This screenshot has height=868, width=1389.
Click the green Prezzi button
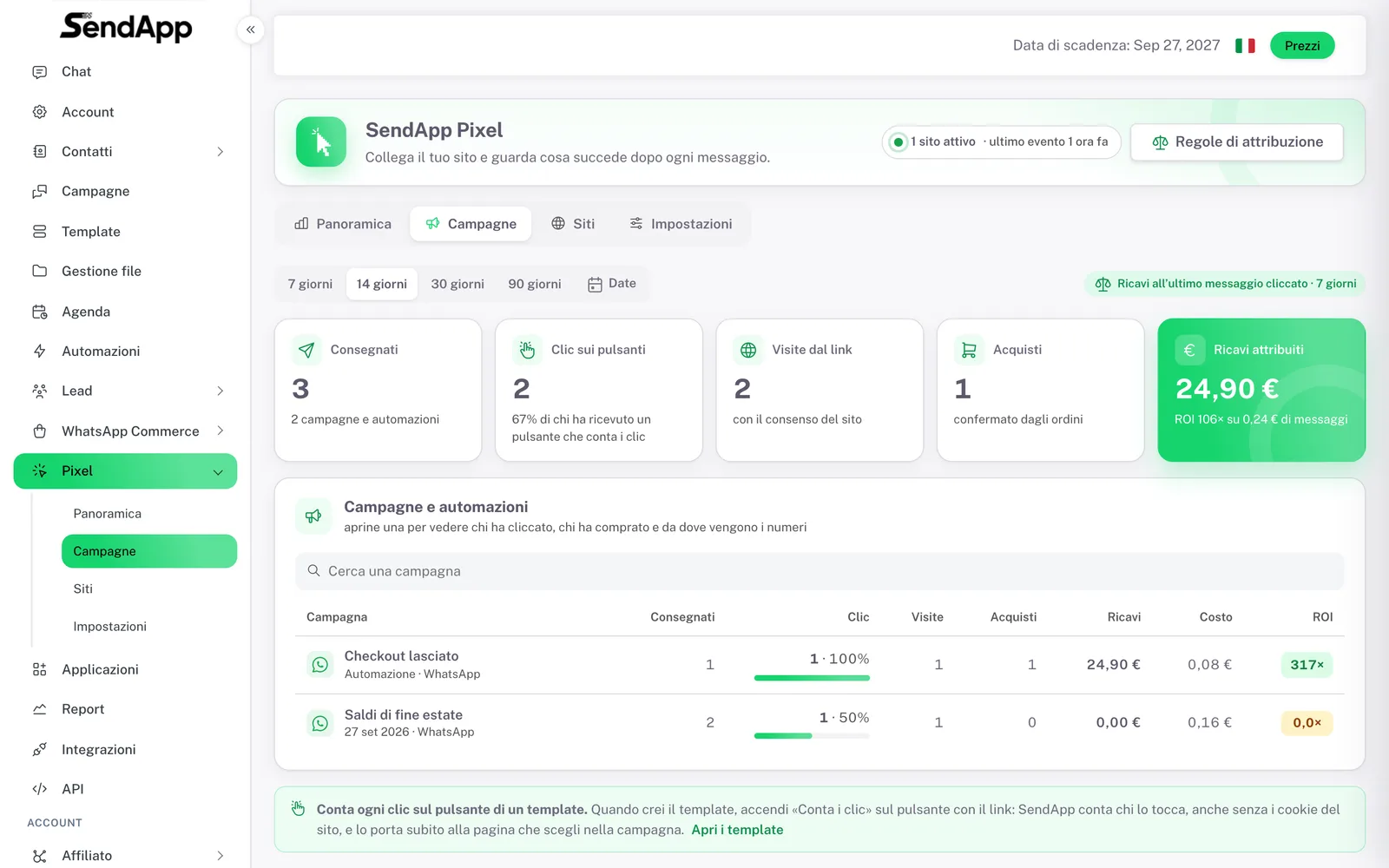click(x=1302, y=45)
